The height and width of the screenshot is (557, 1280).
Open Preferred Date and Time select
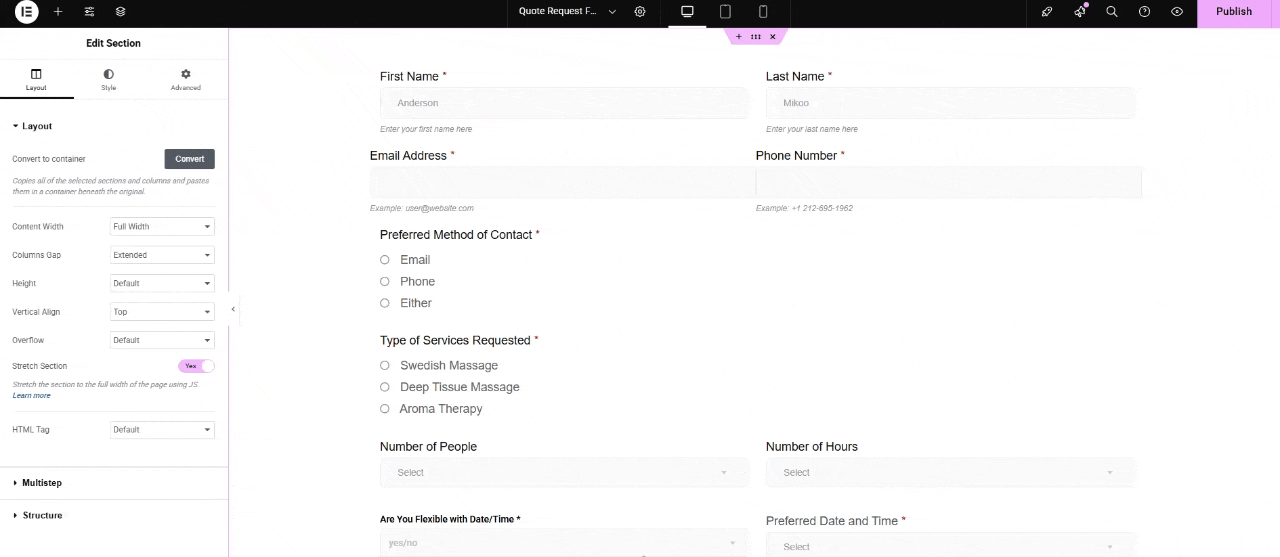[950, 546]
